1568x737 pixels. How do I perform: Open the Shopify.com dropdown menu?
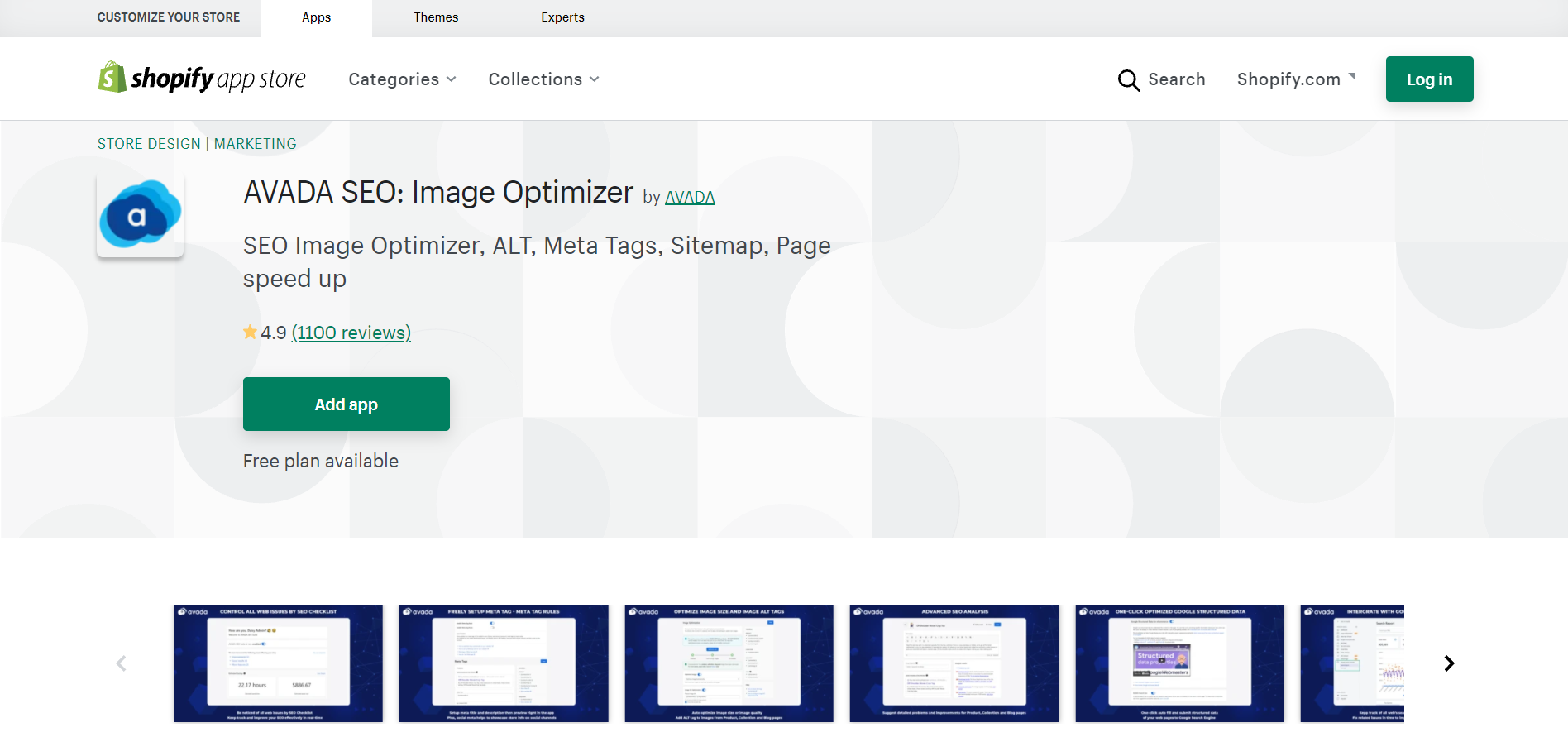coord(1296,79)
